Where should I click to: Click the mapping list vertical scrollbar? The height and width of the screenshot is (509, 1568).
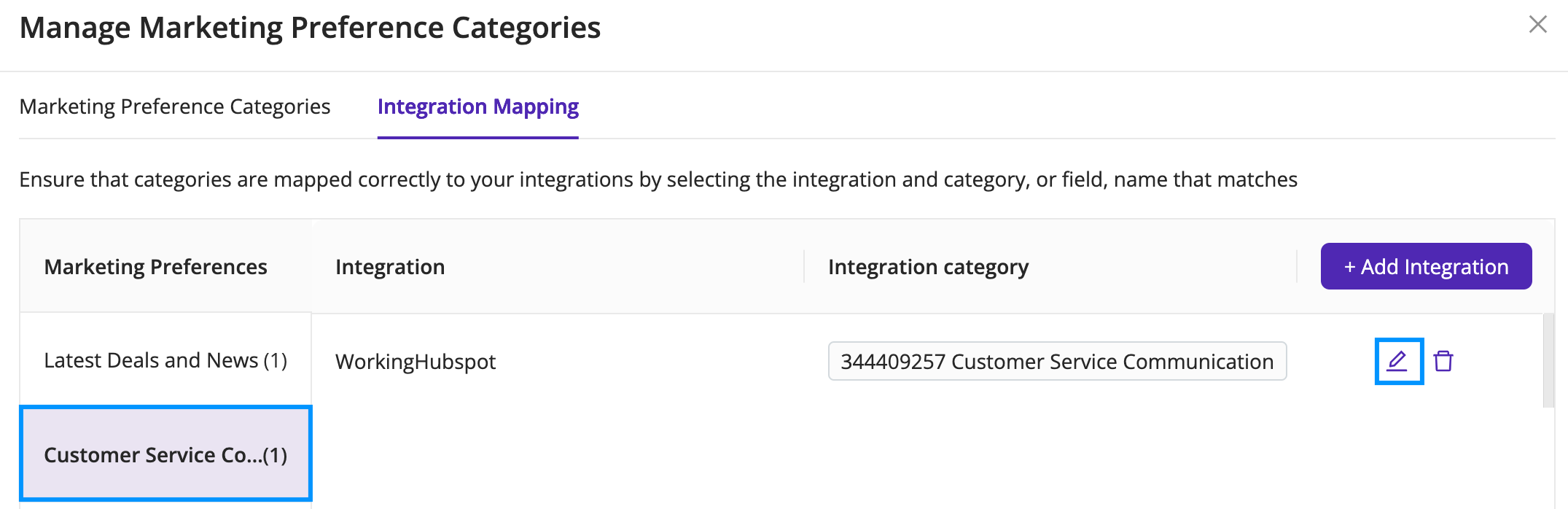(1548, 360)
